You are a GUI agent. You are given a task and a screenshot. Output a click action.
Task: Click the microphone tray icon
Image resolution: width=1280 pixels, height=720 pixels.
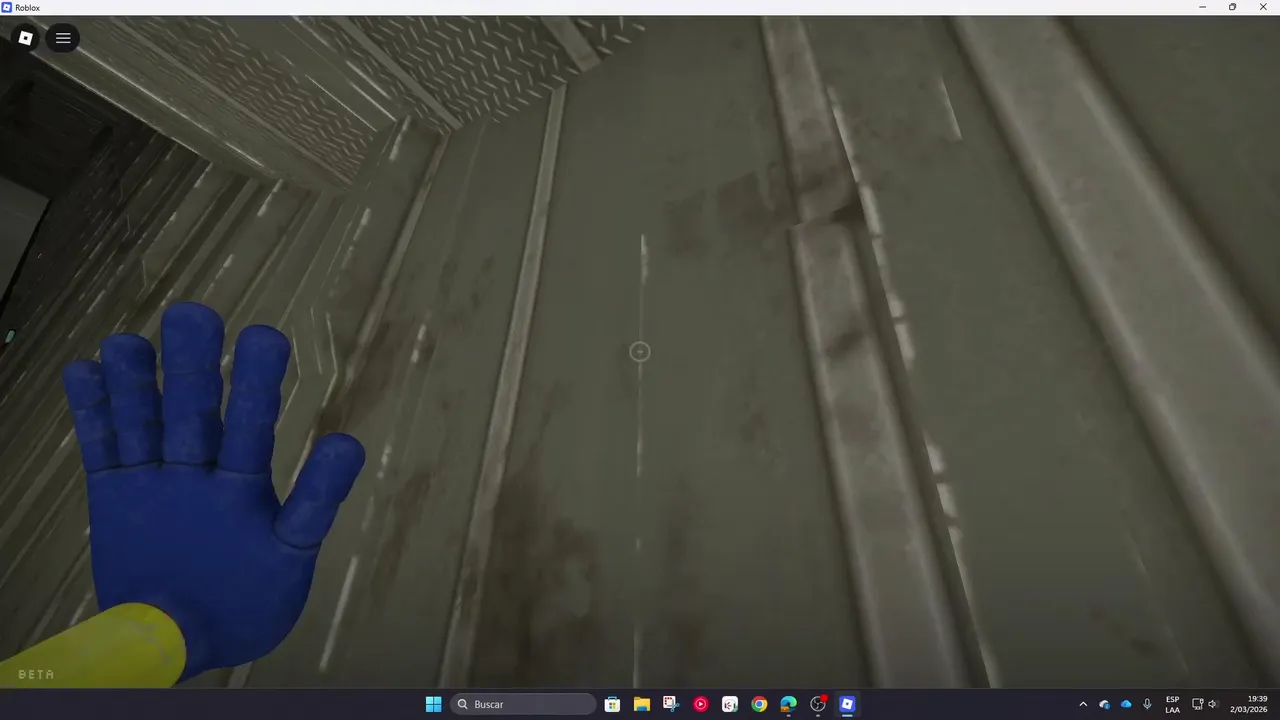pos(1147,704)
